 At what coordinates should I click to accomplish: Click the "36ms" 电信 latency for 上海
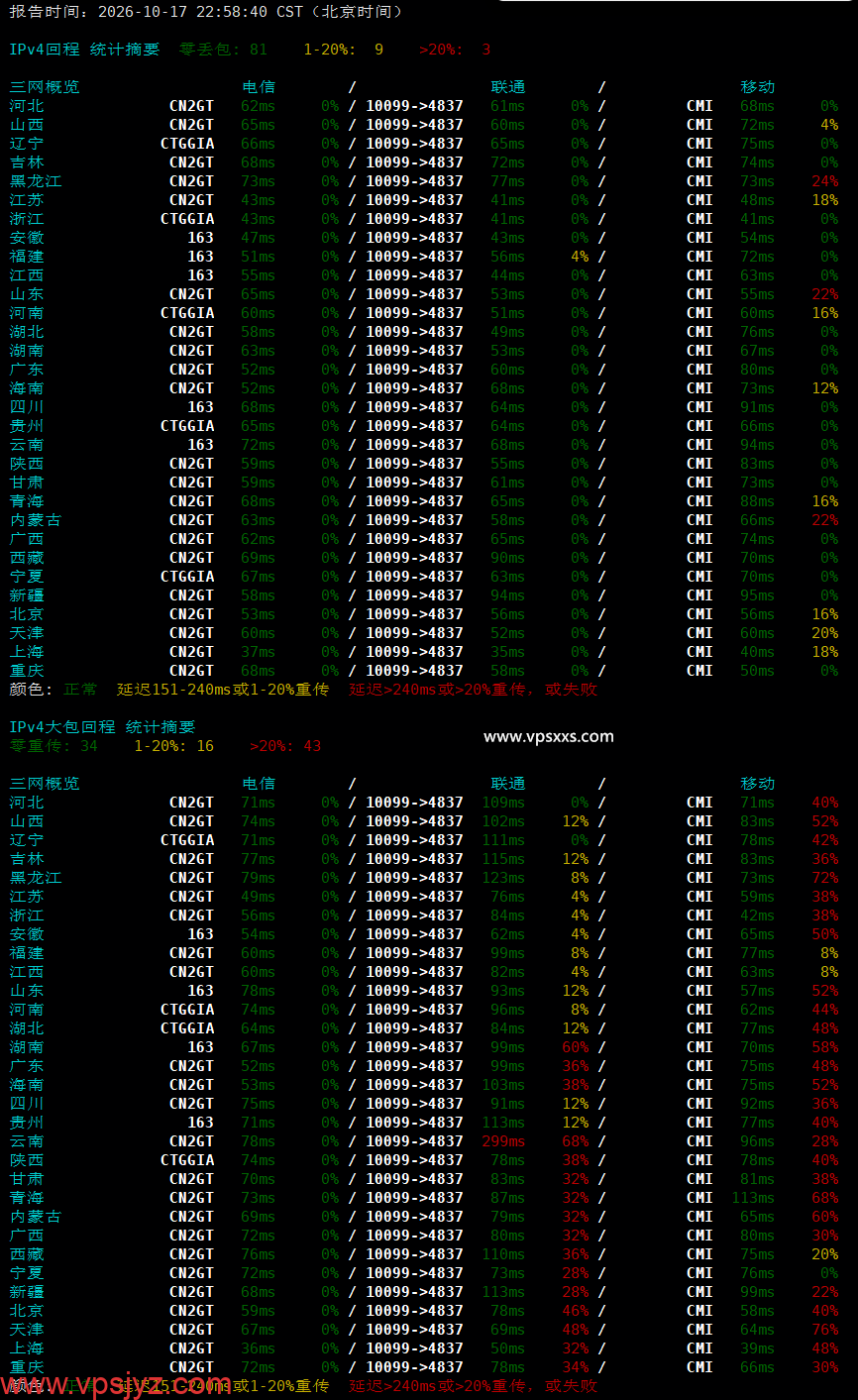pyautogui.click(x=258, y=1348)
